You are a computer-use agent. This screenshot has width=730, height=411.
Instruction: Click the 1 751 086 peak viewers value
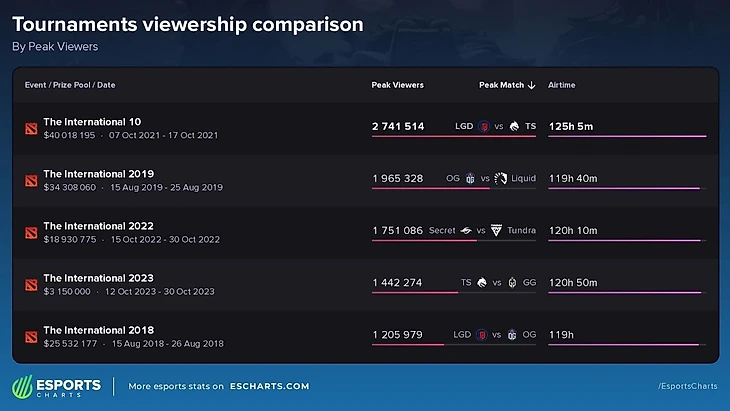click(398, 230)
